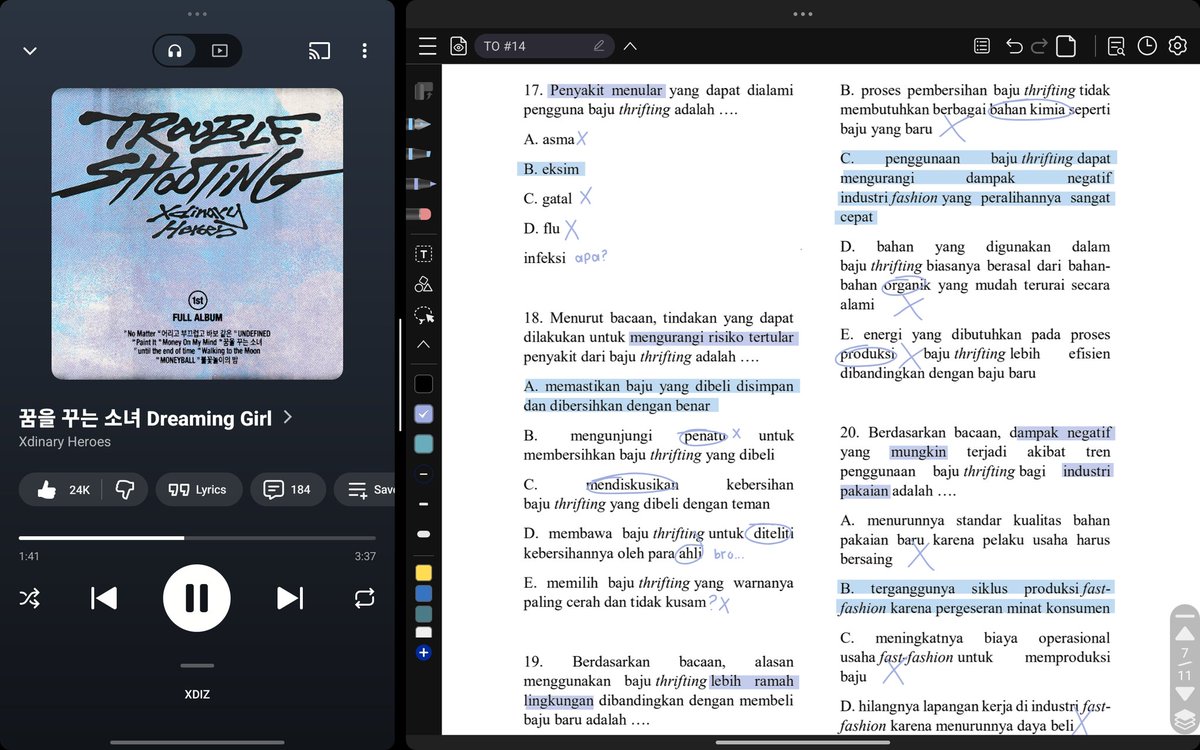Minimize the music player with the down chevron
This screenshot has width=1200, height=750.
(30, 51)
